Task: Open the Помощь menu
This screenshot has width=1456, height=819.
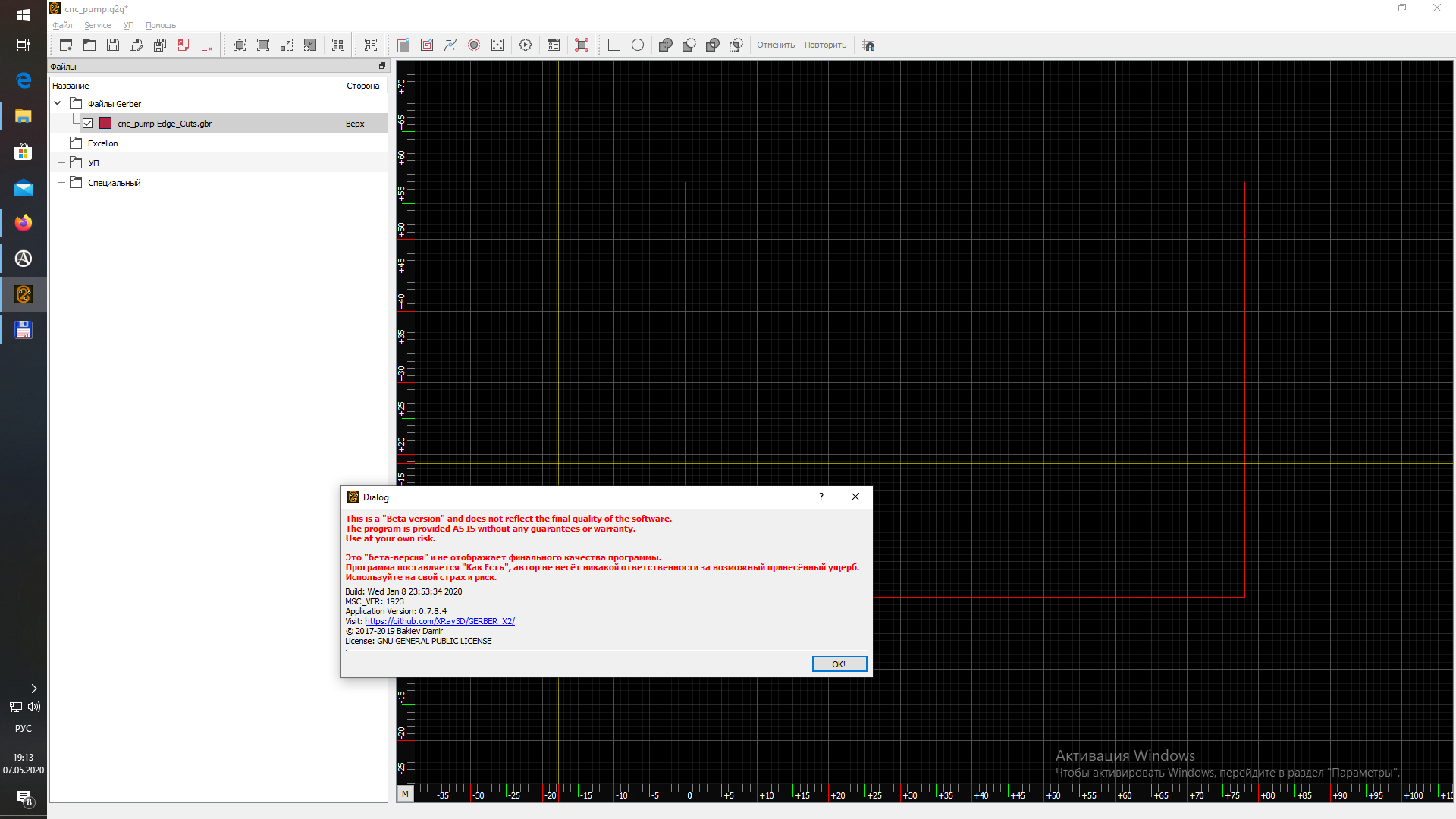Action: [x=161, y=25]
